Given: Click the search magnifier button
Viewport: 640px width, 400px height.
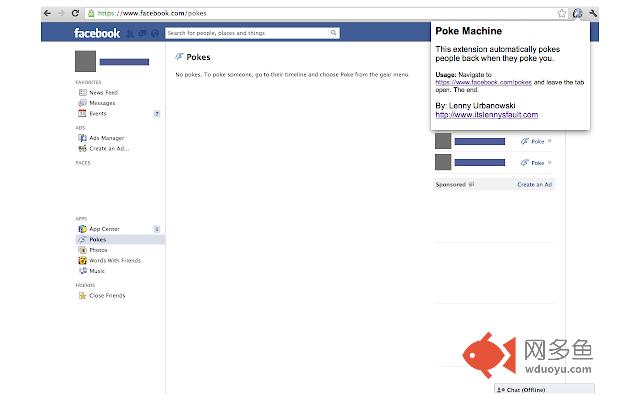Looking at the screenshot, I should pos(333,33).
